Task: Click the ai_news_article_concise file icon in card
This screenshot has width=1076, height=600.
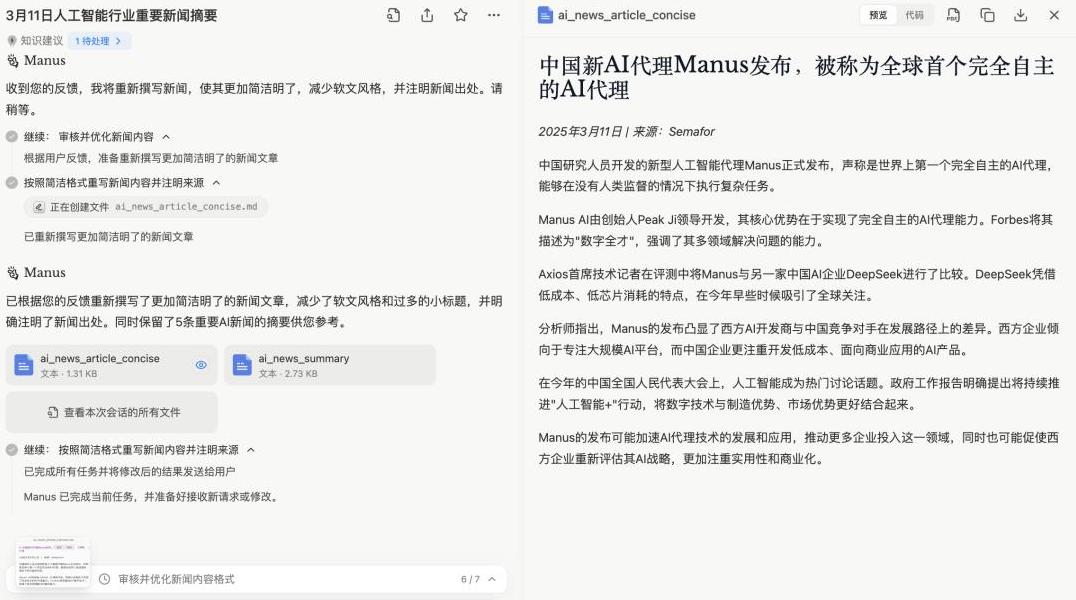Action: point(24,365)
